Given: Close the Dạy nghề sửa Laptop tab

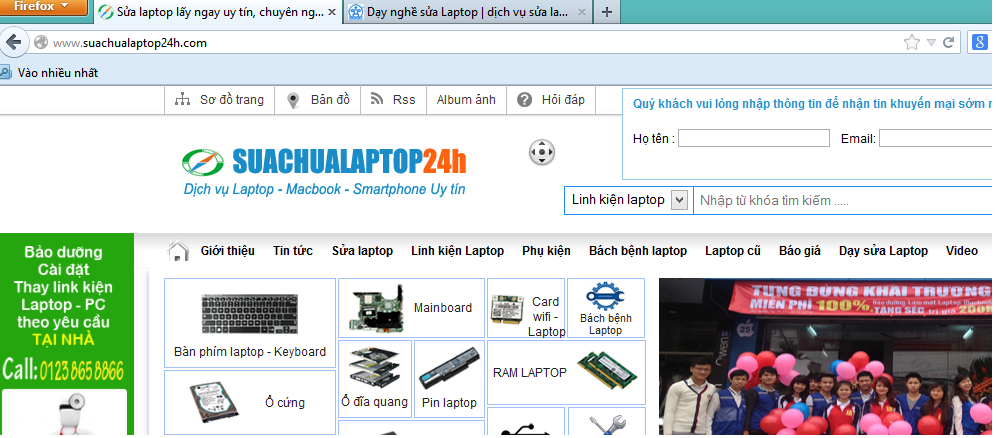Looking at the screenshot, I should tap(581, 12).
